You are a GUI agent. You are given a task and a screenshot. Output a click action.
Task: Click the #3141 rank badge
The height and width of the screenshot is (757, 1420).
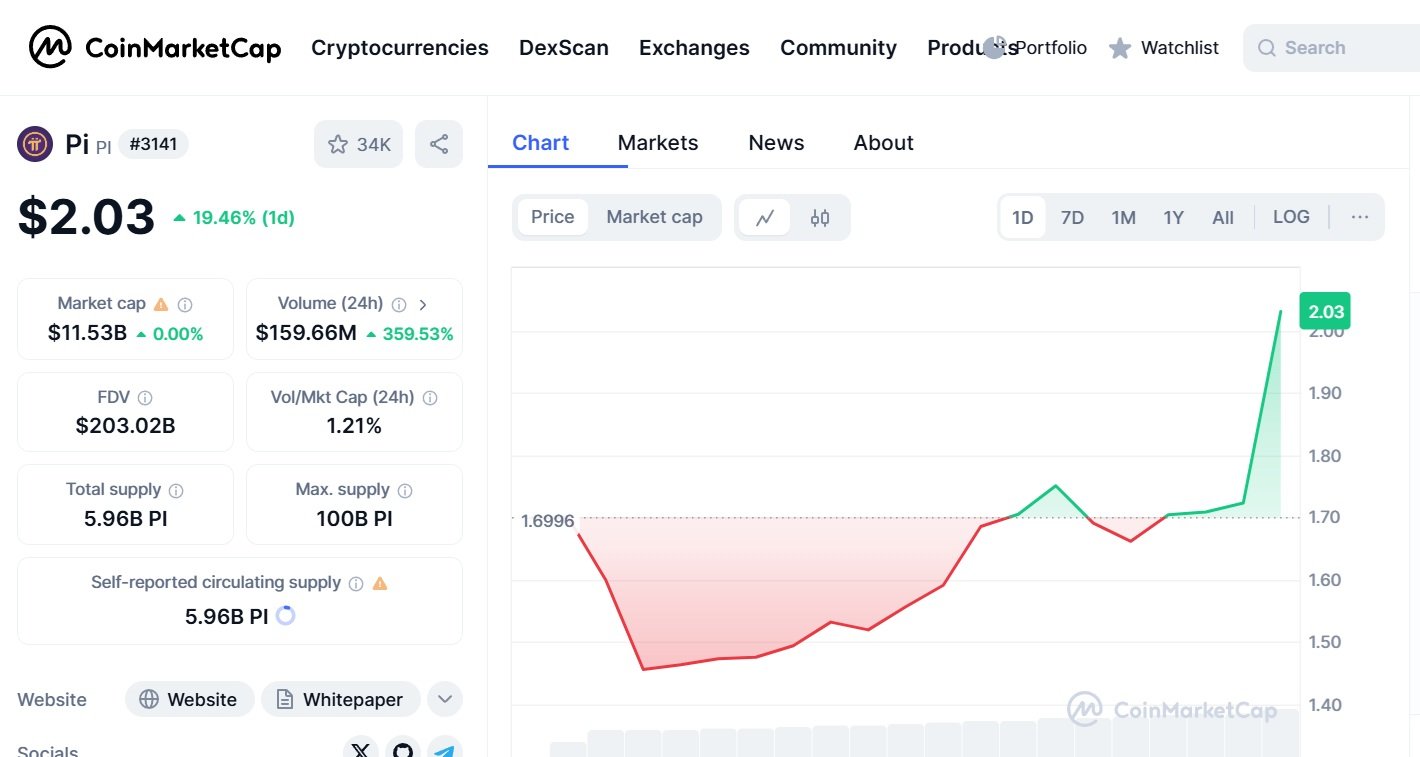click(153, 144)
